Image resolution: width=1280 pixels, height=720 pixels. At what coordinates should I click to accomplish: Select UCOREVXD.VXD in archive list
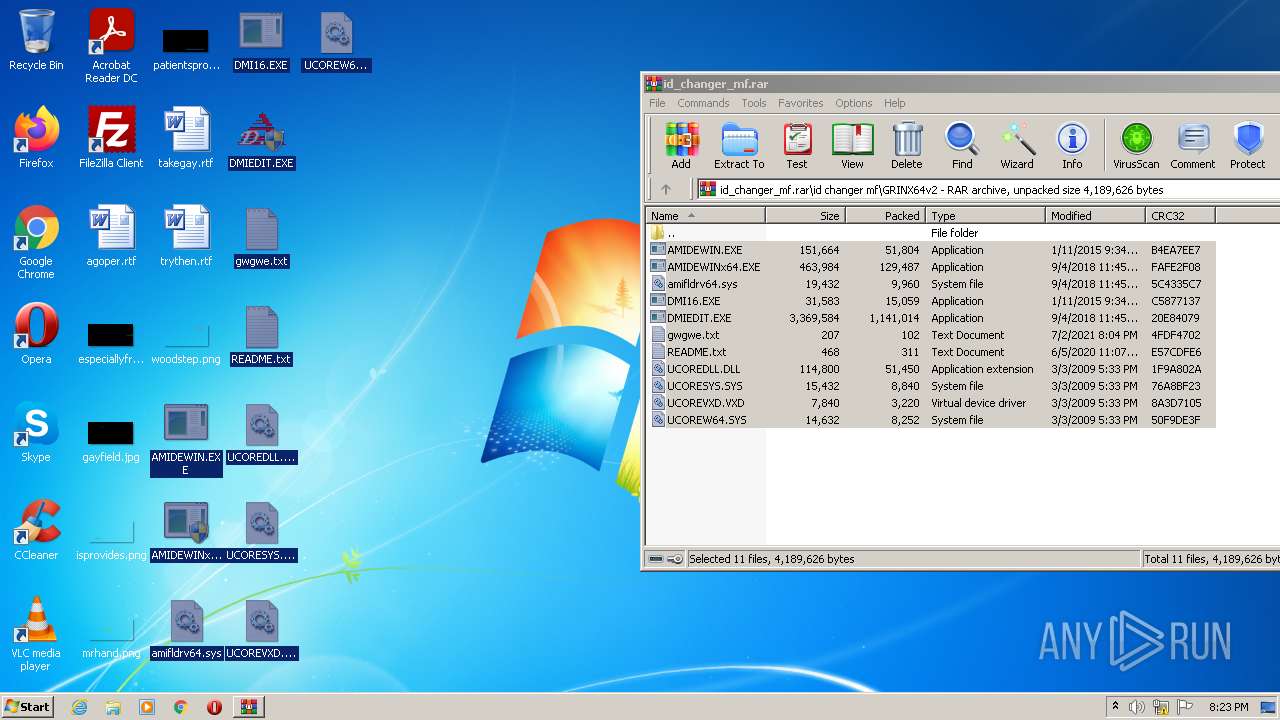(x=931, y=403)
